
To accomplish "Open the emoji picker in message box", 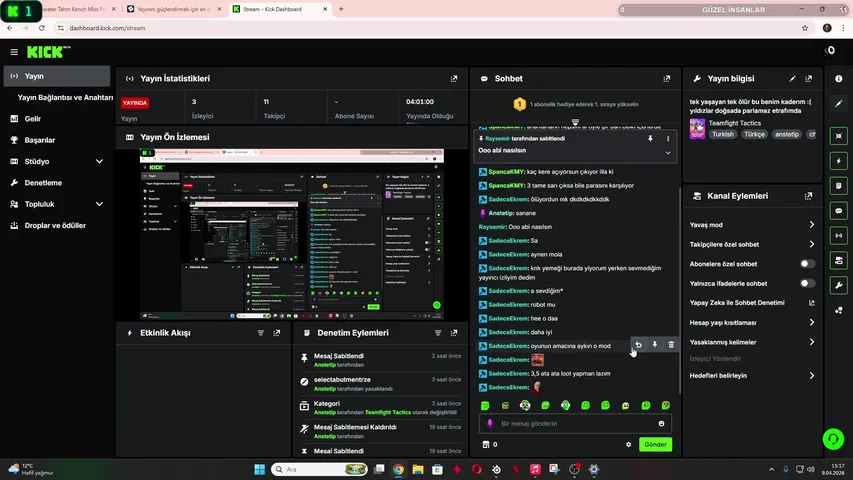I will [x=661, y=423].
